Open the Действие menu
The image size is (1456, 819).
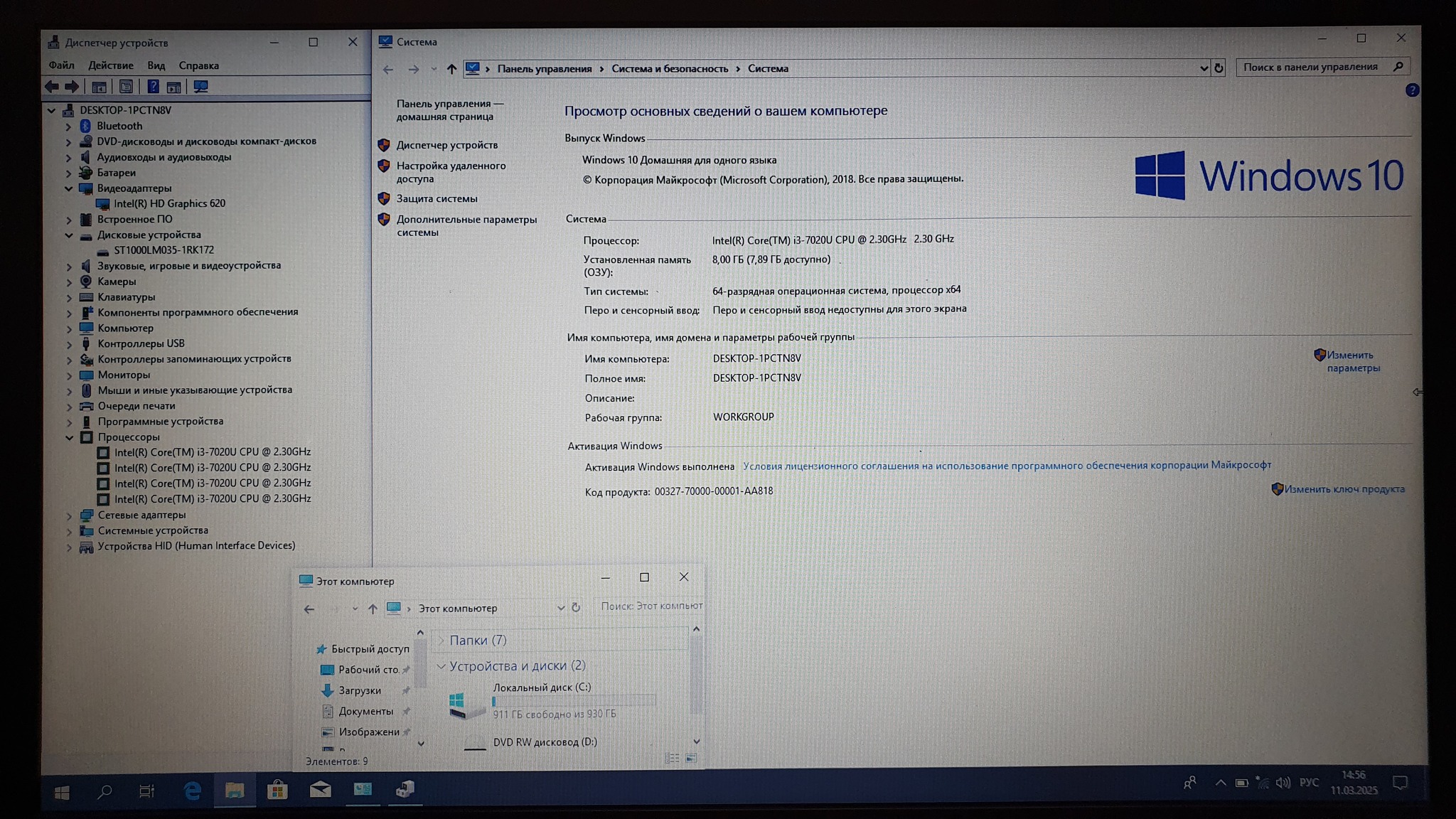[x=110, y=65]
